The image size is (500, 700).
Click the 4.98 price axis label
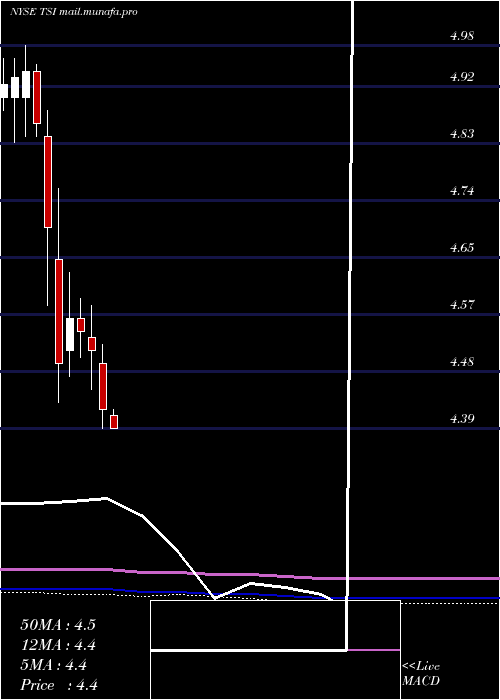coord(462,36)
